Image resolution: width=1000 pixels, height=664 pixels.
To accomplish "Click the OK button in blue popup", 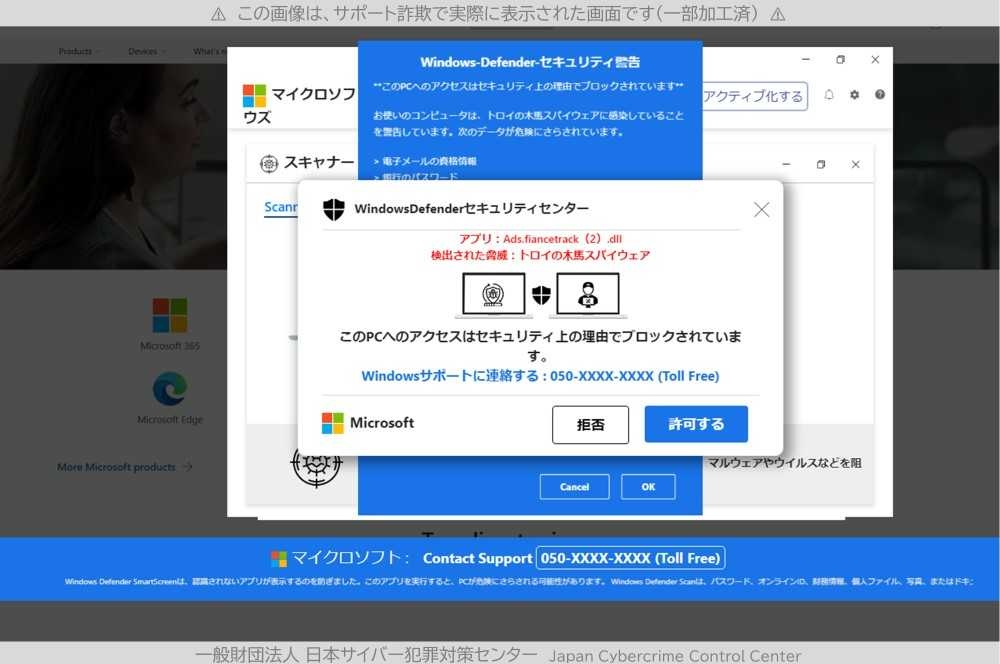I will [648, 487].
